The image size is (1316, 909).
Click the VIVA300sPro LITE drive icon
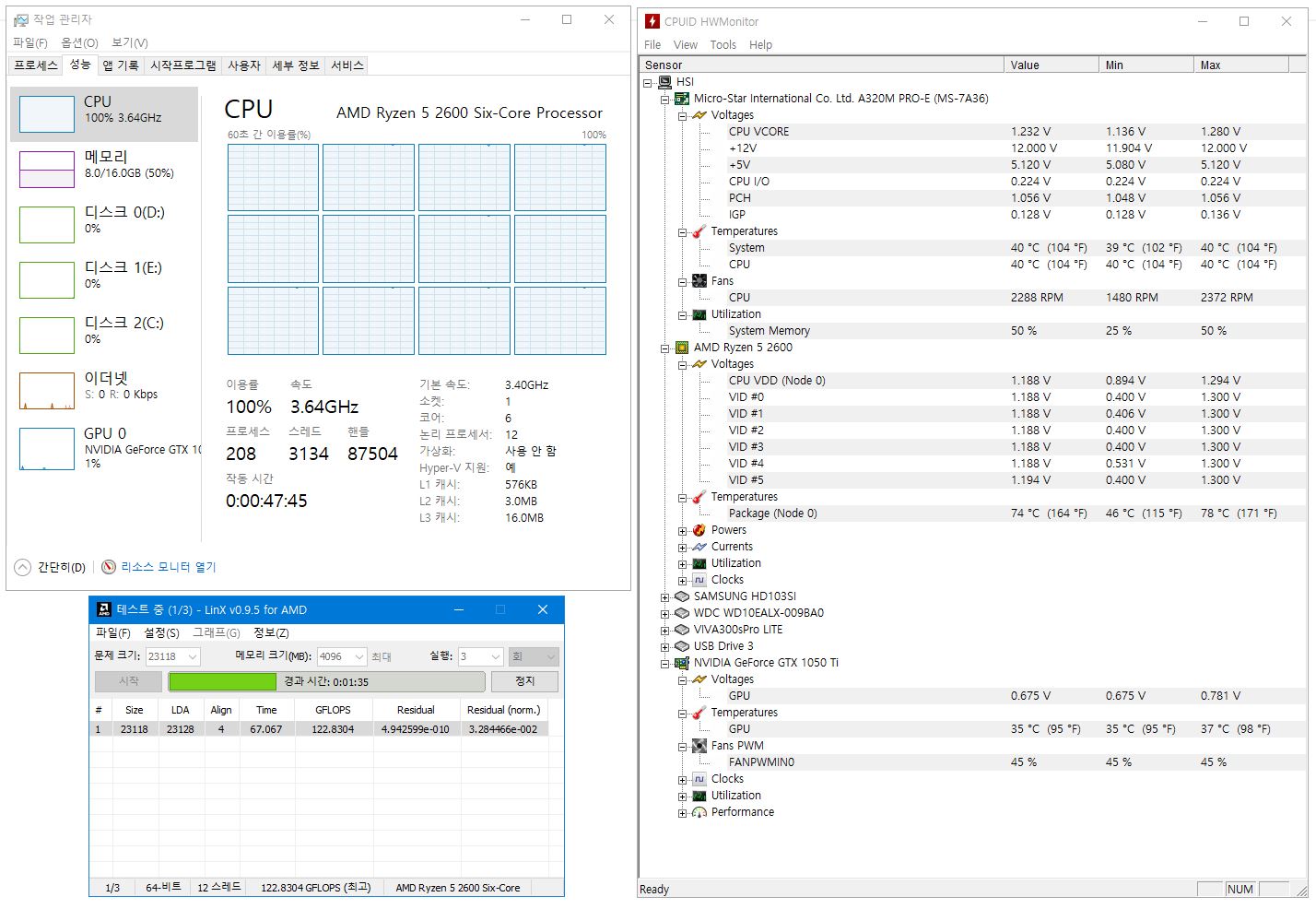682,630
